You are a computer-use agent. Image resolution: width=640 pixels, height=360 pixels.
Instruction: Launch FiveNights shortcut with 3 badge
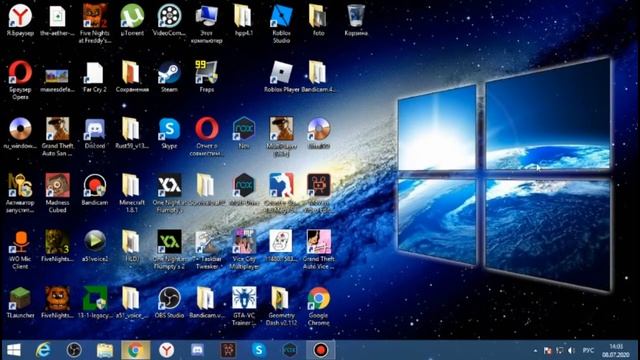click(57, 246)
